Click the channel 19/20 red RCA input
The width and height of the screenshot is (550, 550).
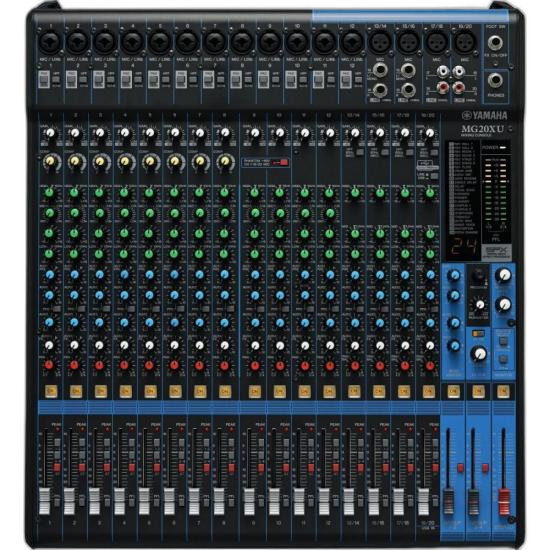458,87
